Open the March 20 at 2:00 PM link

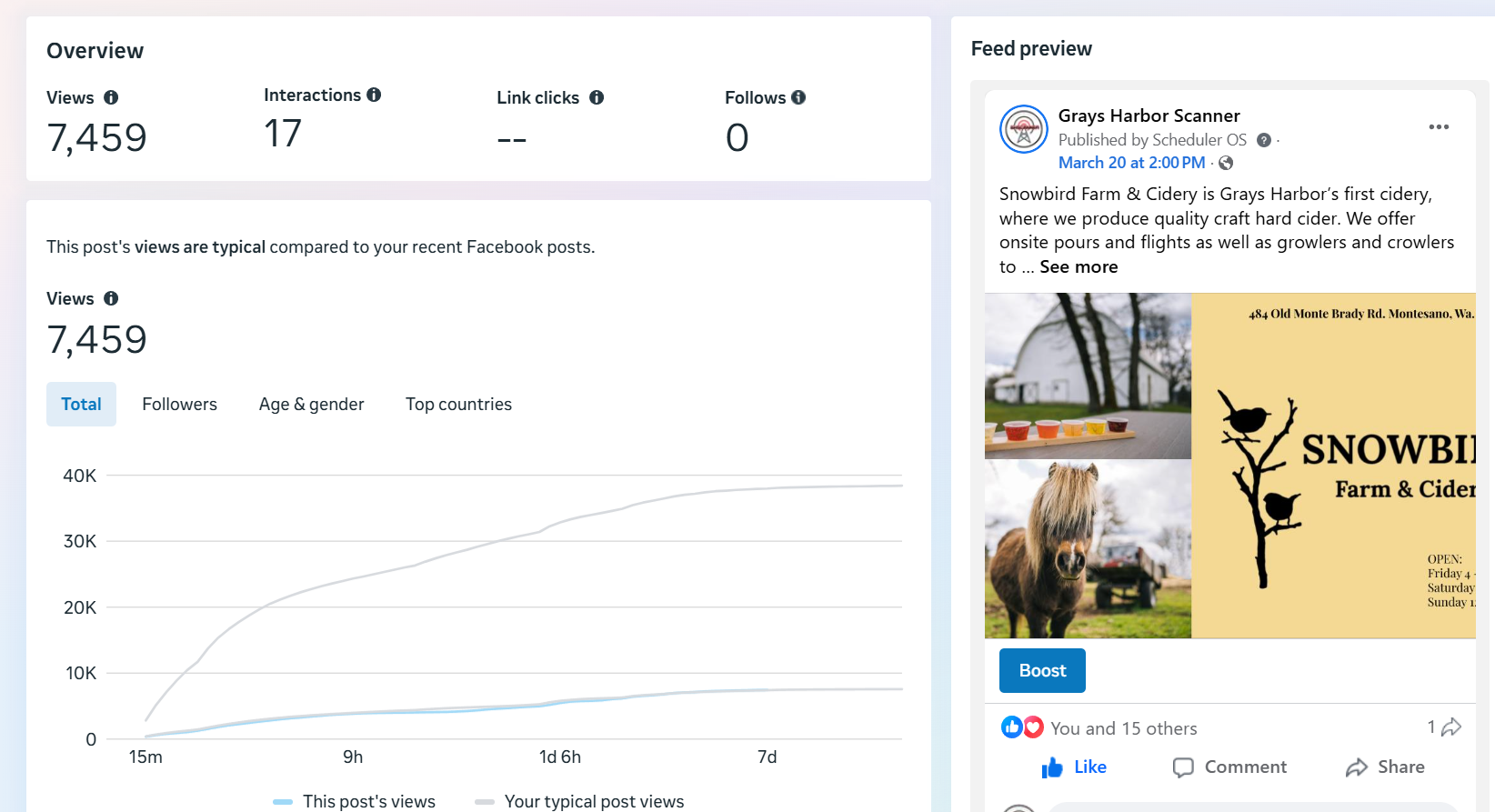(1131, 163)
